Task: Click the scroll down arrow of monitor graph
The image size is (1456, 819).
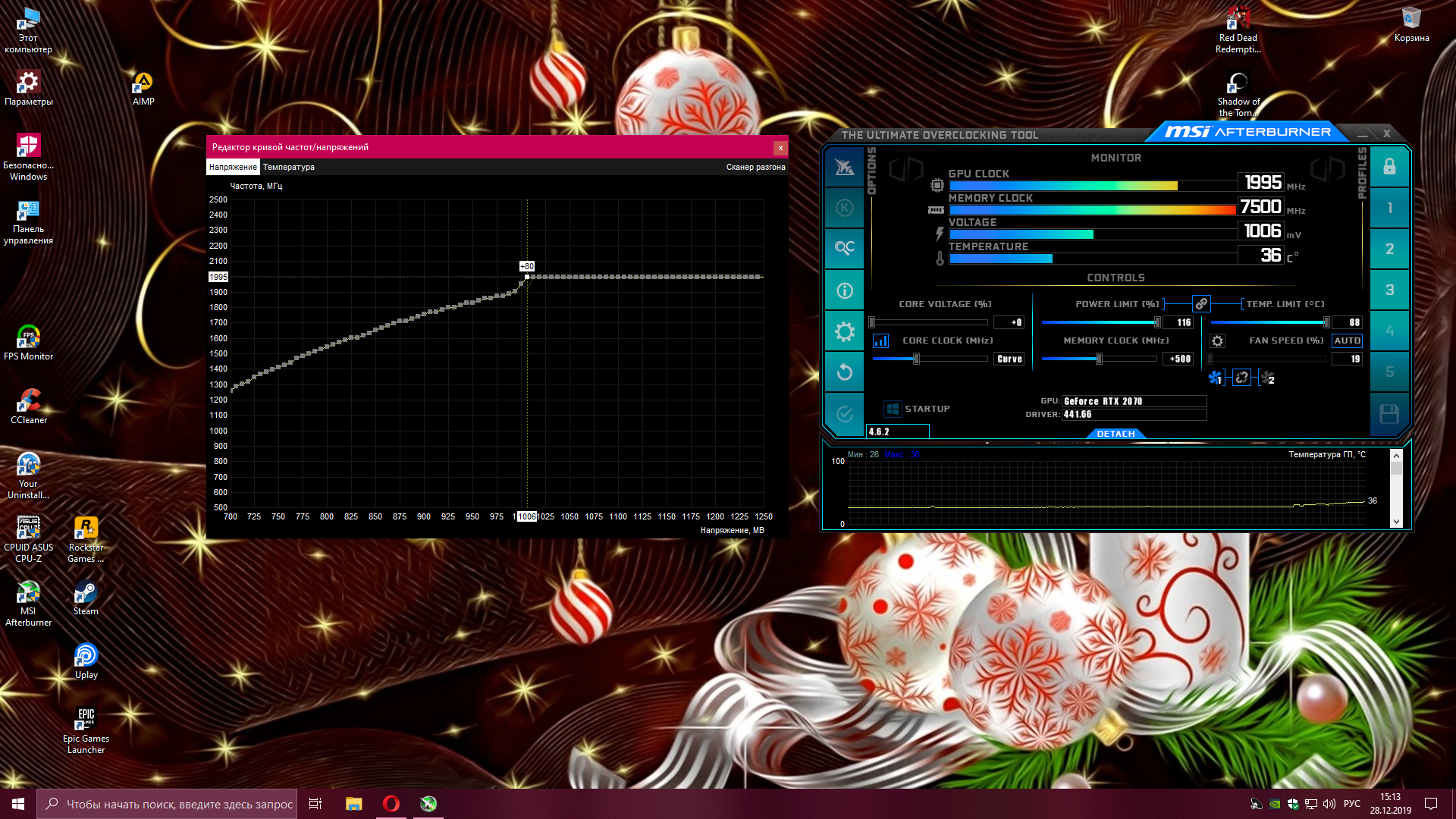Action: click(1396, 522)
